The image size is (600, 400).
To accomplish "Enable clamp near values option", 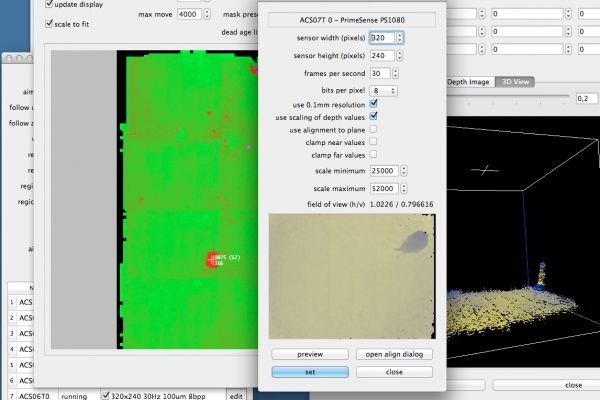I will (x=374, y=142).
